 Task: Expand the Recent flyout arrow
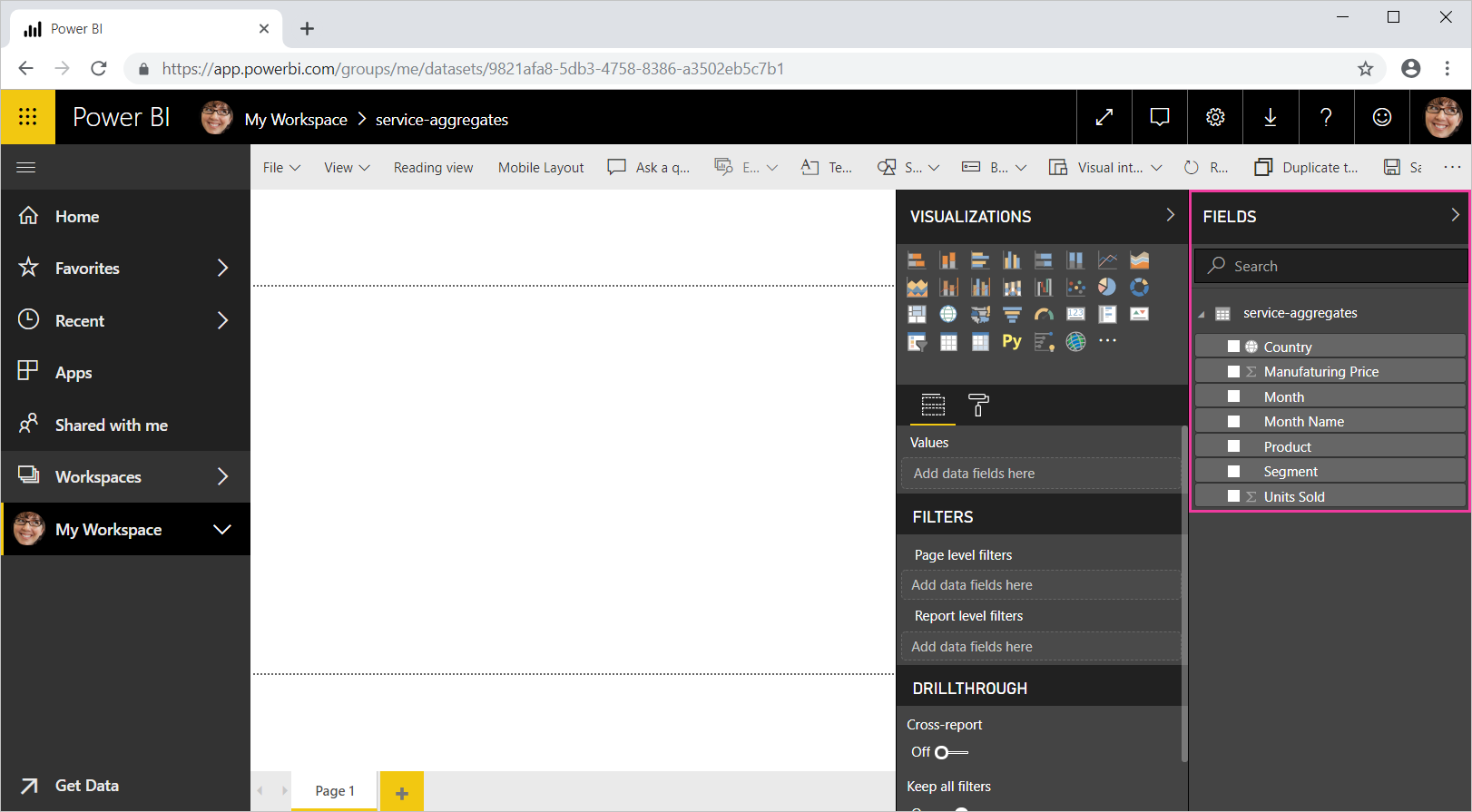pos(222,320)
